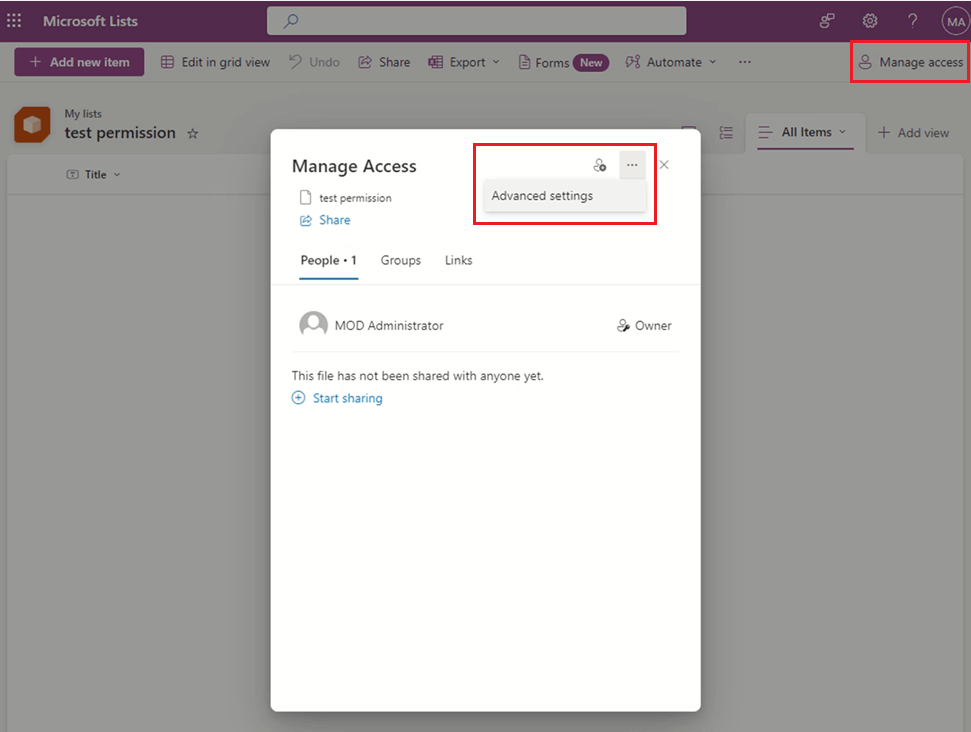
Task: Open the MA account avatar
Action: coord(954,20)
